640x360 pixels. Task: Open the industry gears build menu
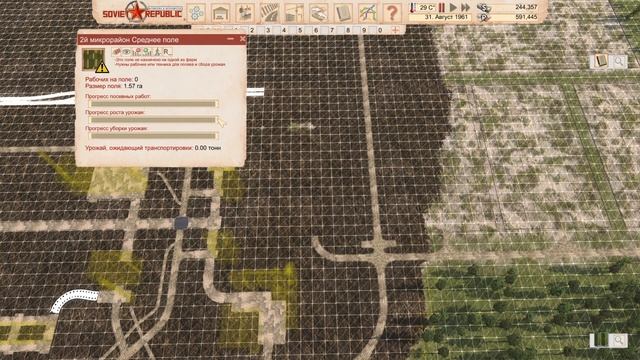pos(196,13)
